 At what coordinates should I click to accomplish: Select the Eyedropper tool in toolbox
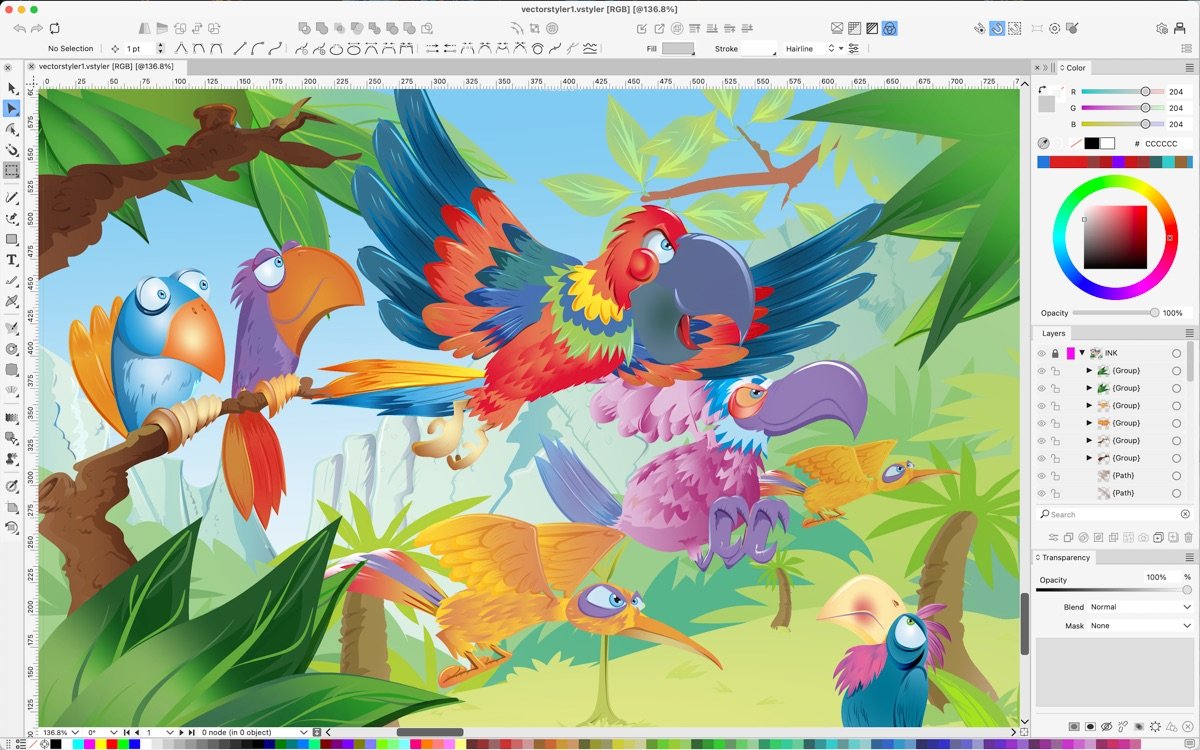click(x=12, y=486)
